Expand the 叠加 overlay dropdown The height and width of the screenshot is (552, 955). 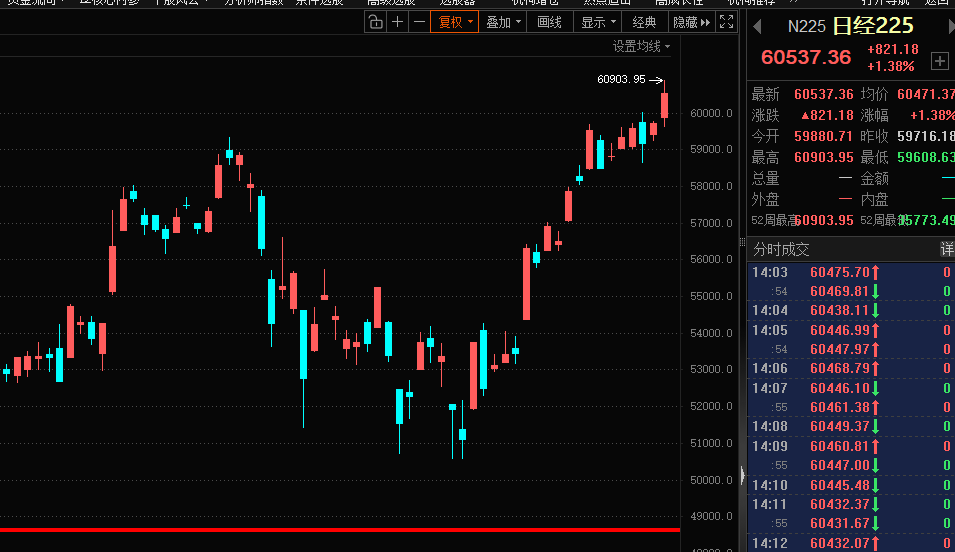tap(503, 22)
